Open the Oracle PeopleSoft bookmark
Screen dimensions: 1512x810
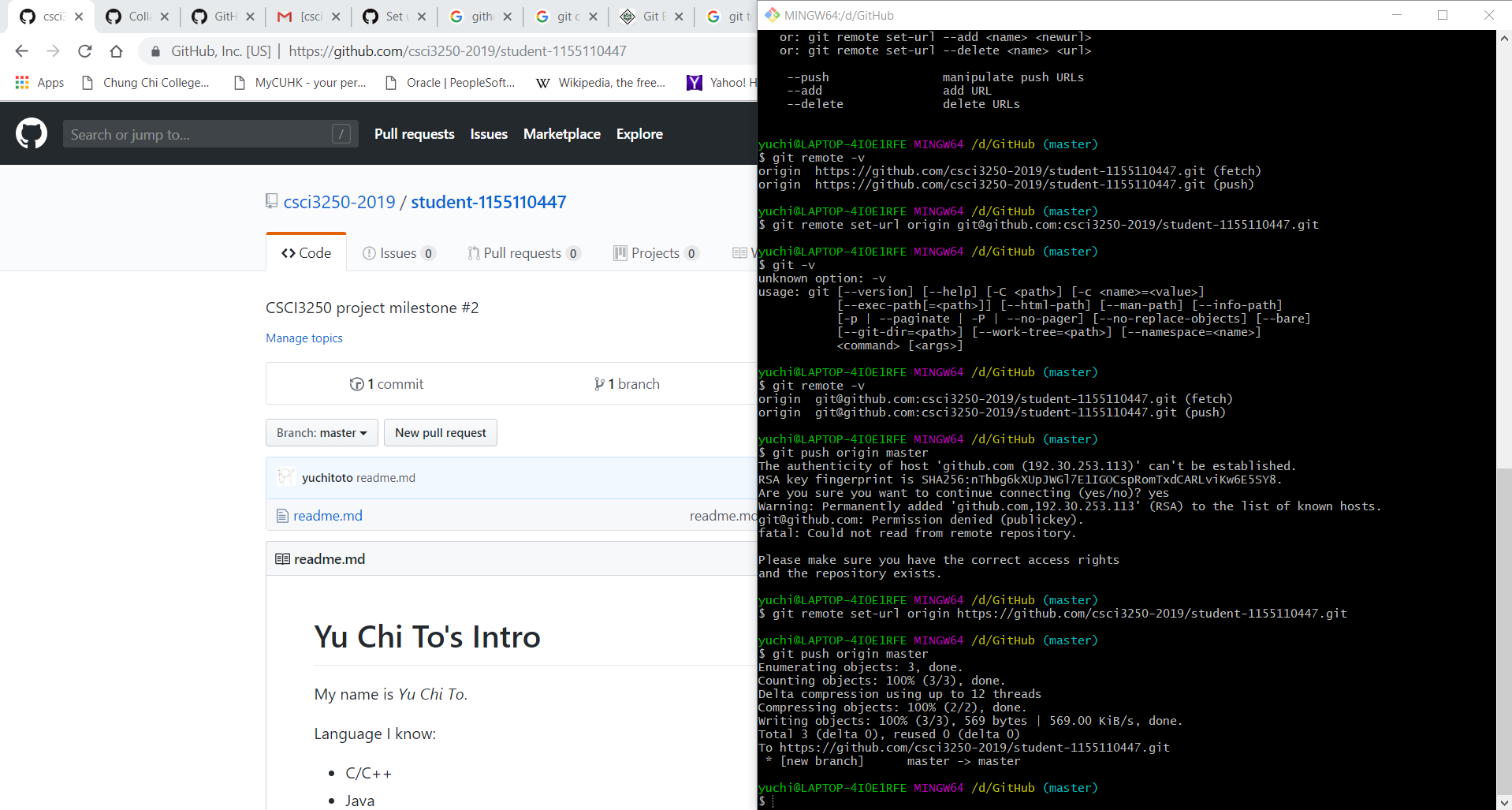(450, 83)
